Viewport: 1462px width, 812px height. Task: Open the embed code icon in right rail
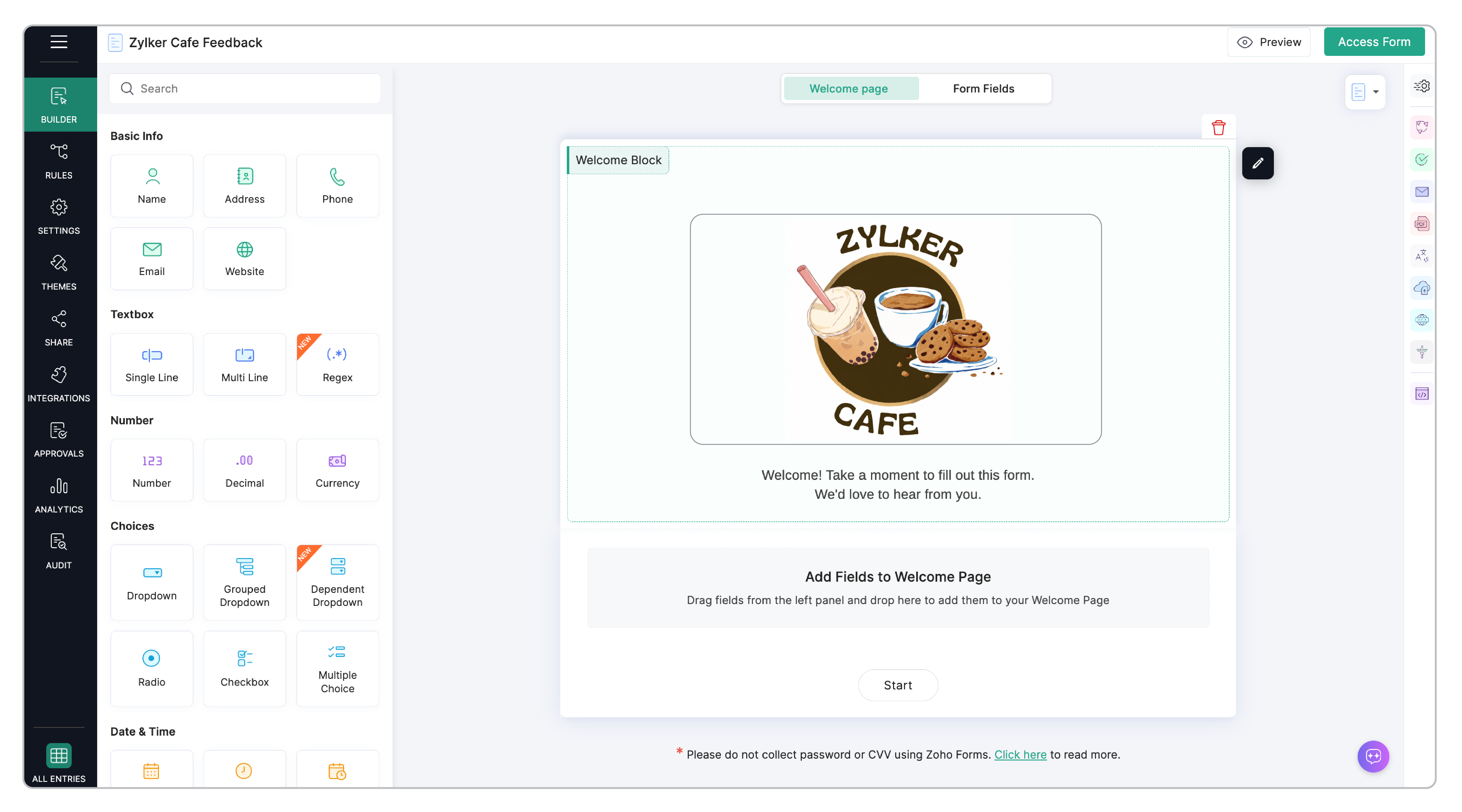[x=1421, y=393]
